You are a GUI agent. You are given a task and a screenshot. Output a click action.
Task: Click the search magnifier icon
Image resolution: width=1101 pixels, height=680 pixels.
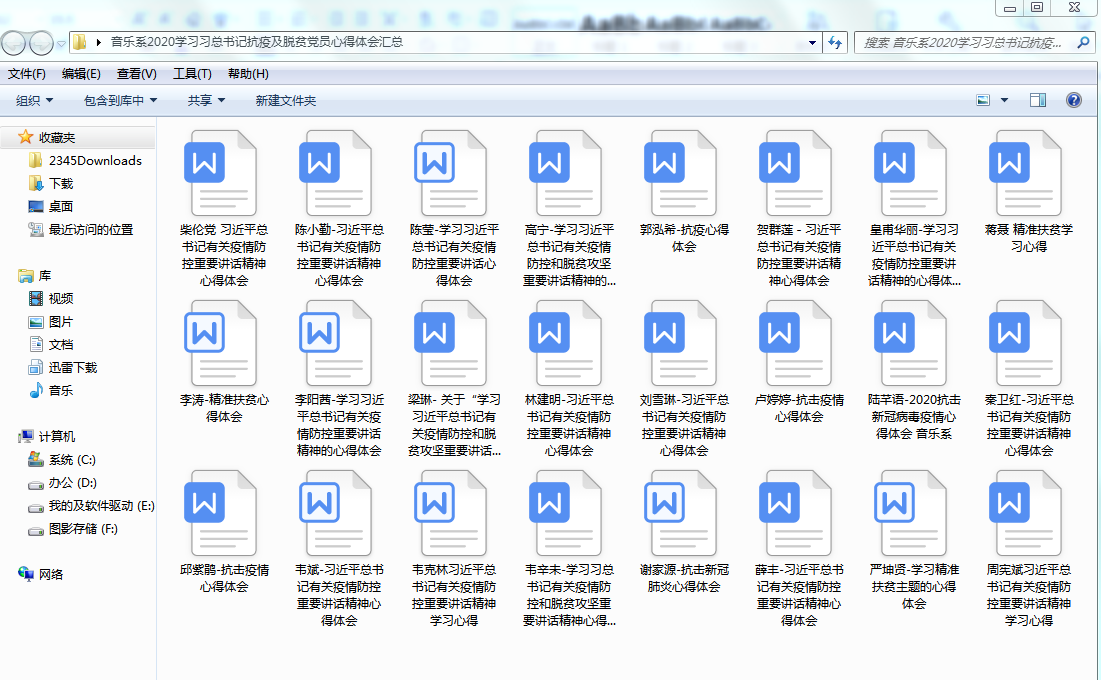1083,43
